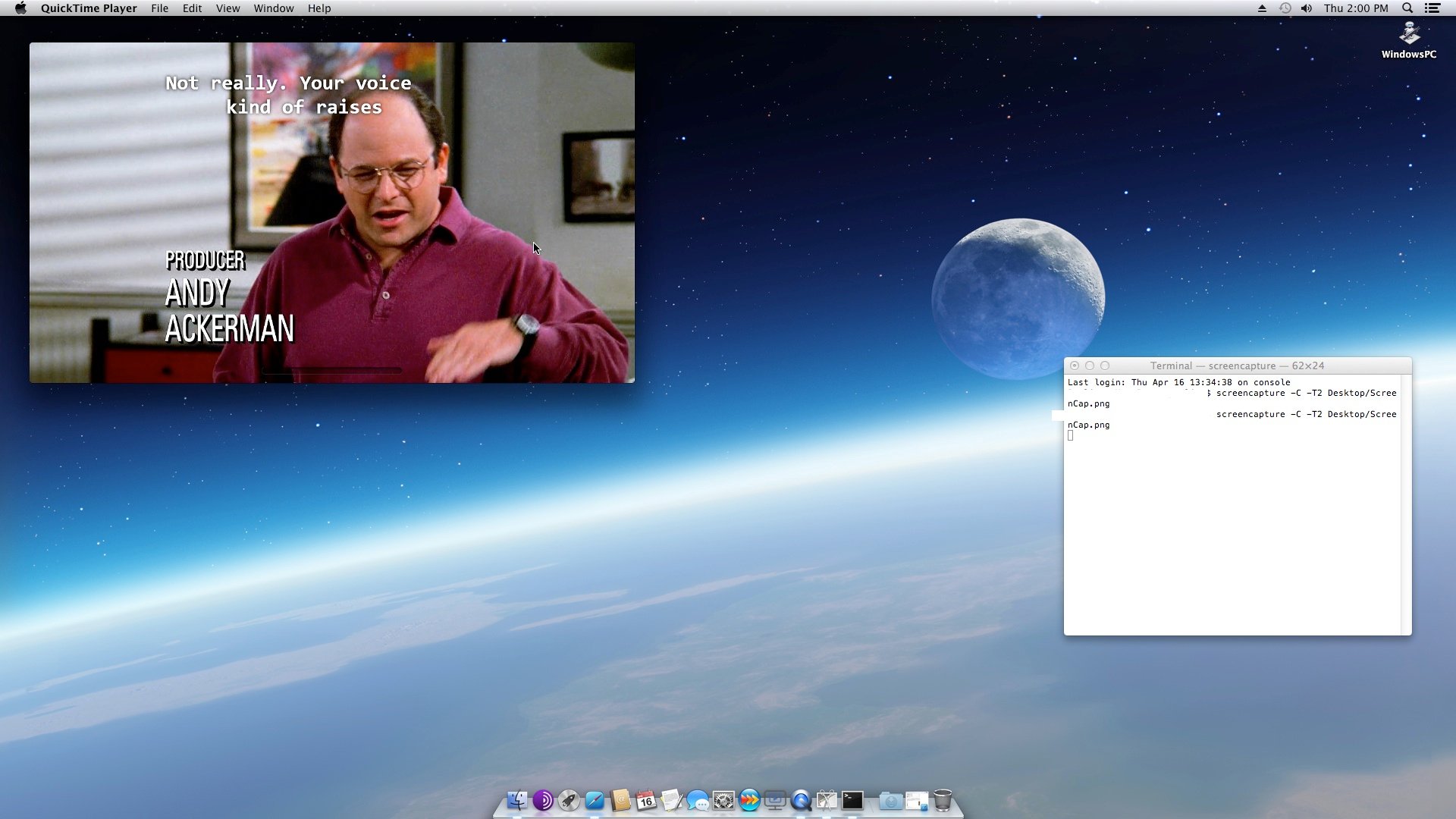Open the Edit menu
Image resolution: width=1456 pixels, height=819 pixels.
coord(192,8)
